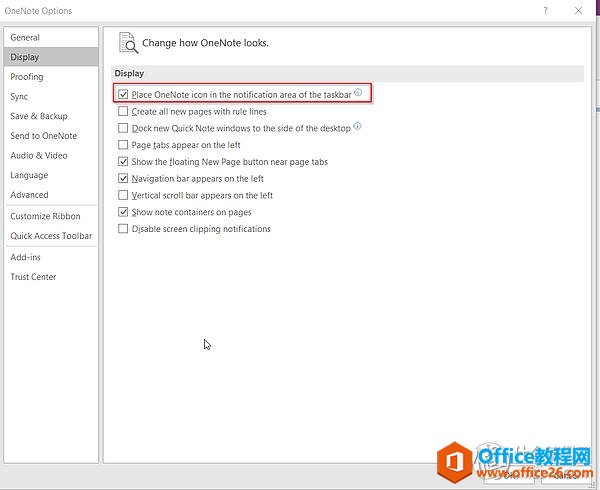
Task: Go to Advanced options
Action: pos(51,195)
